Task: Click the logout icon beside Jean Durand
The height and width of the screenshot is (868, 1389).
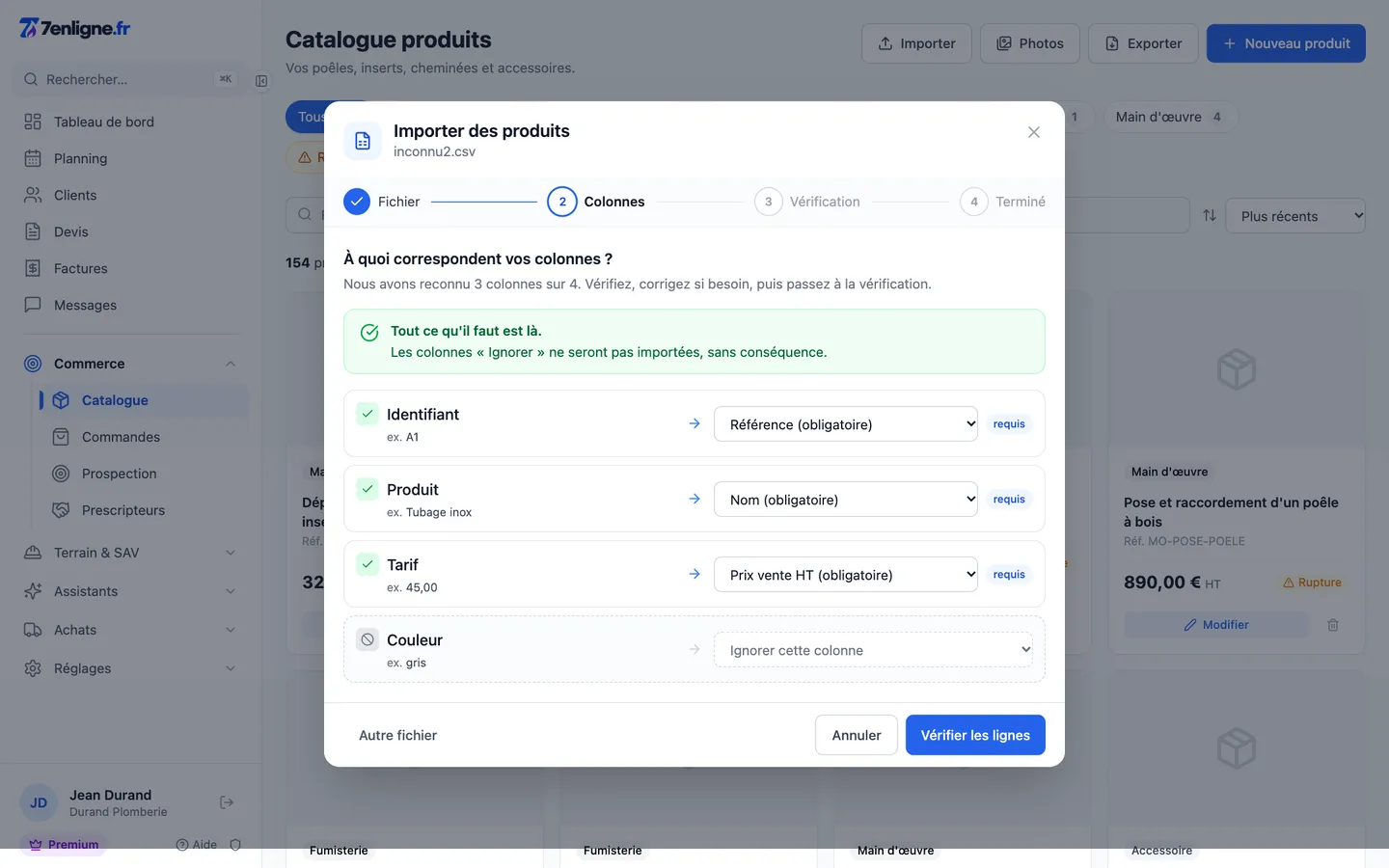Action: 227,802
